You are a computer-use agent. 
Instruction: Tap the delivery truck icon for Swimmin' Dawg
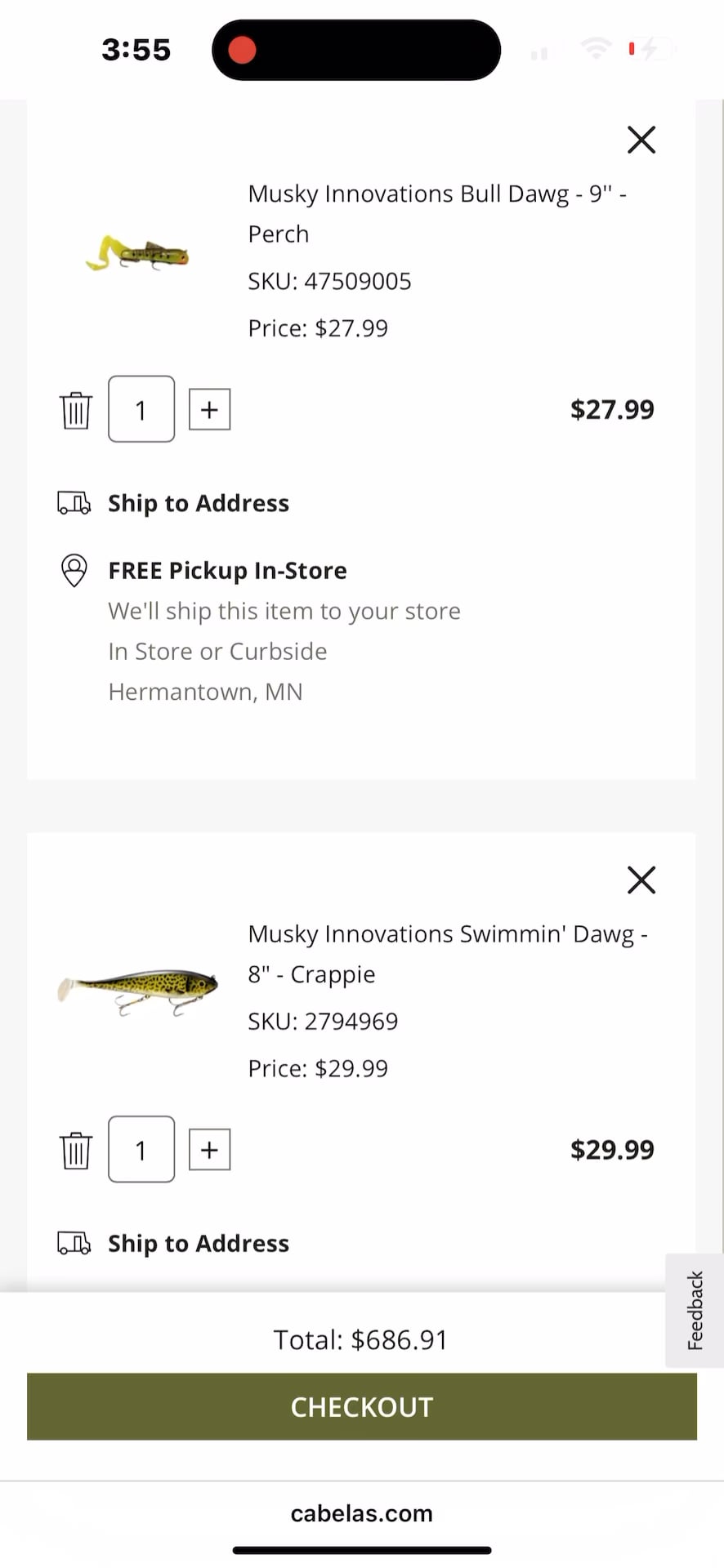coord(74,1243)
